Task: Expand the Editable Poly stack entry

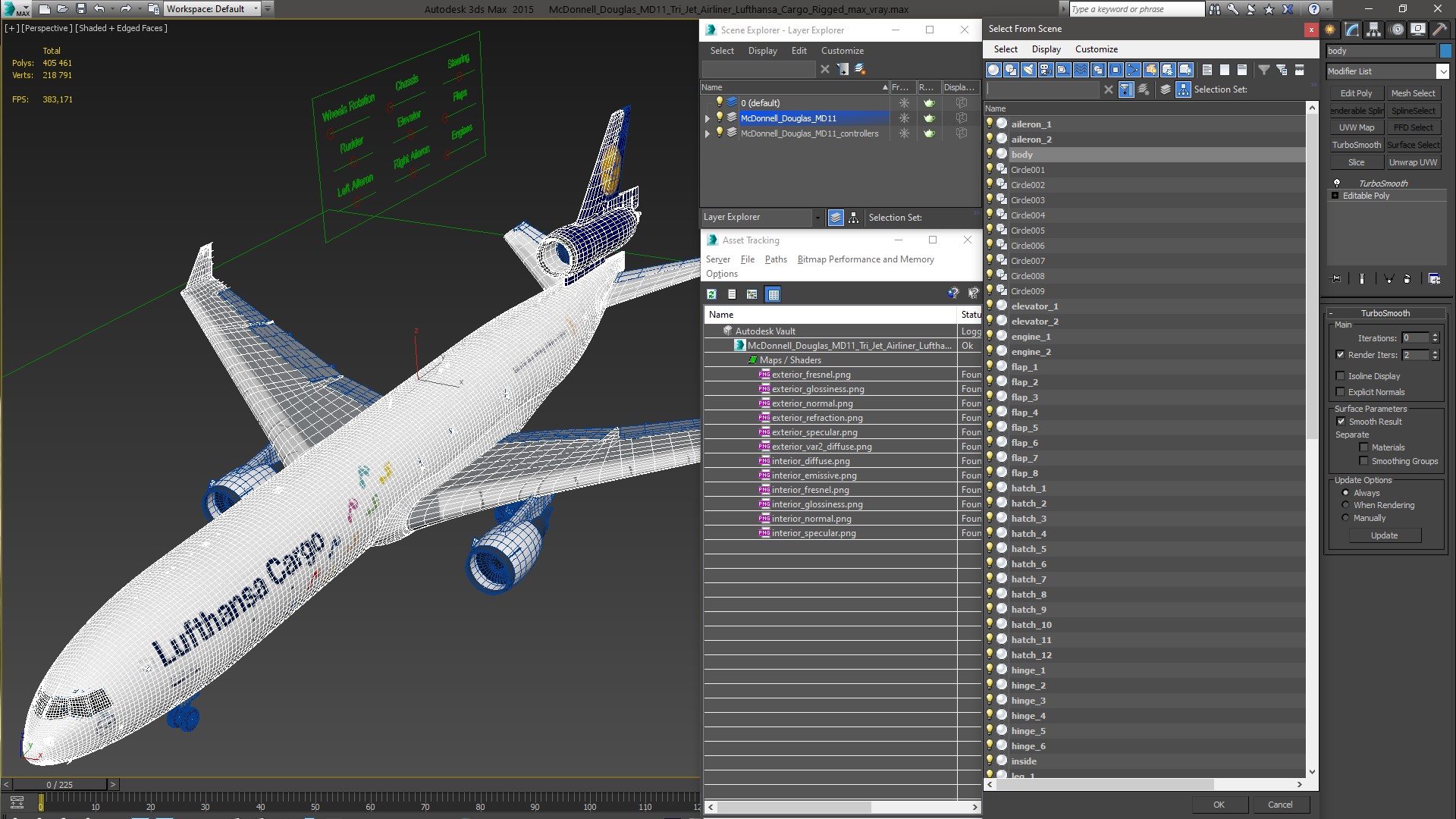Action: tap(1335, 196)
